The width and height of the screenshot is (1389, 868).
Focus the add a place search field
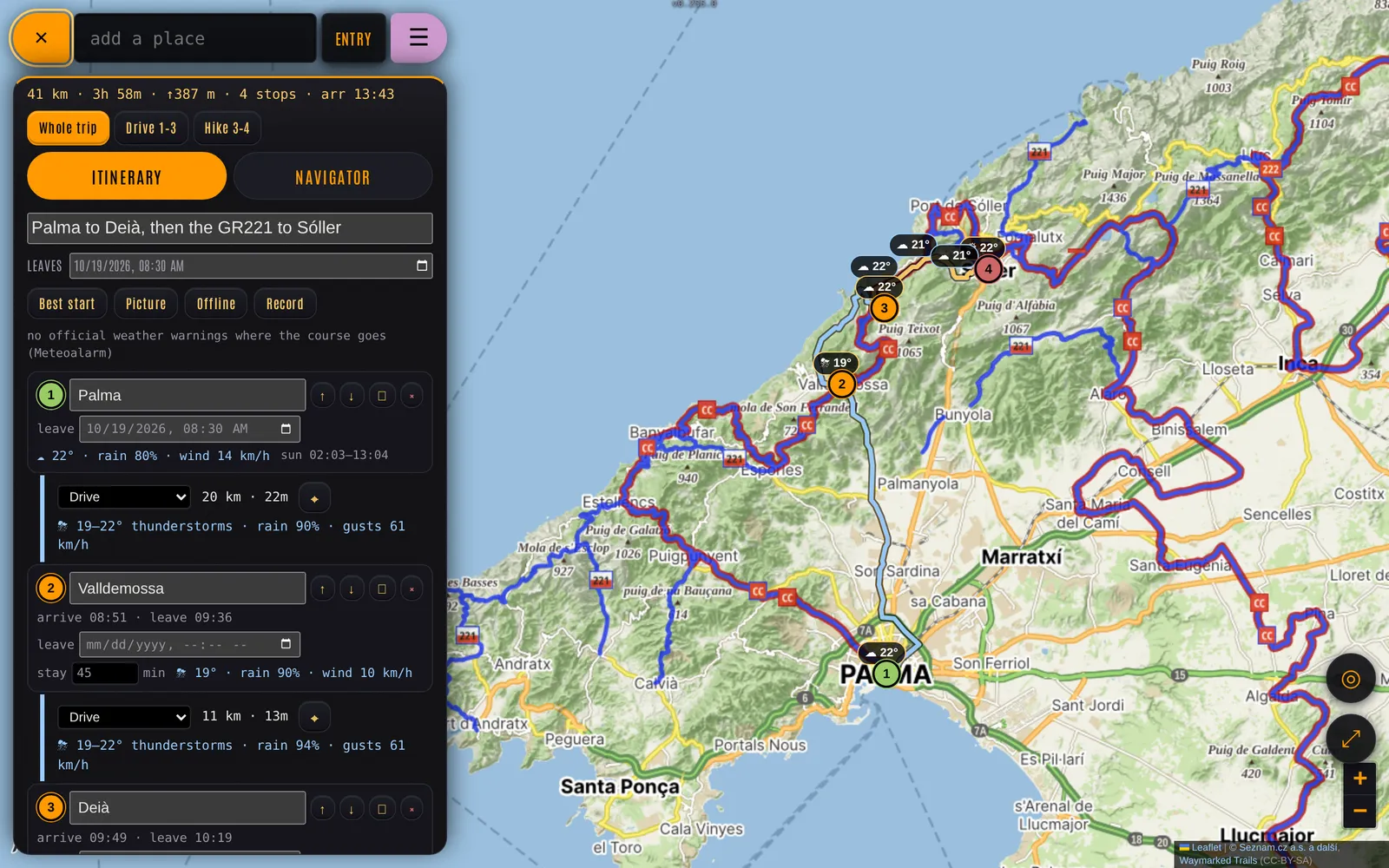[x=195, y=38]
